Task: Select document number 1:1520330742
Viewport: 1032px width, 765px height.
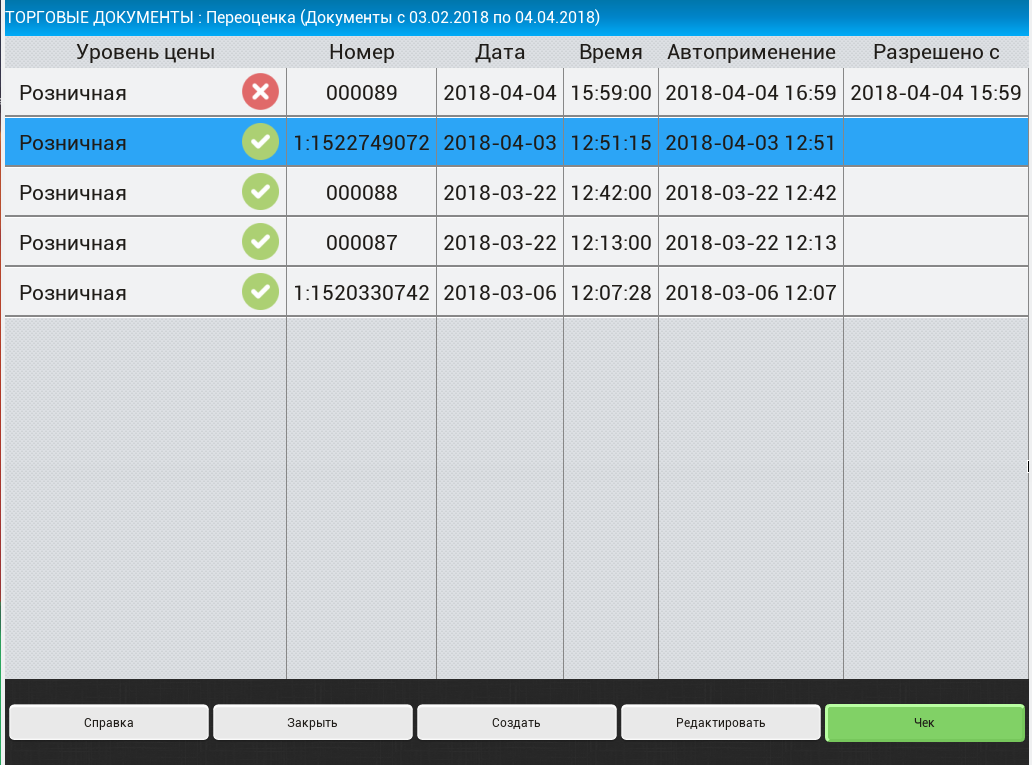Action: click(x=361, y=292)
